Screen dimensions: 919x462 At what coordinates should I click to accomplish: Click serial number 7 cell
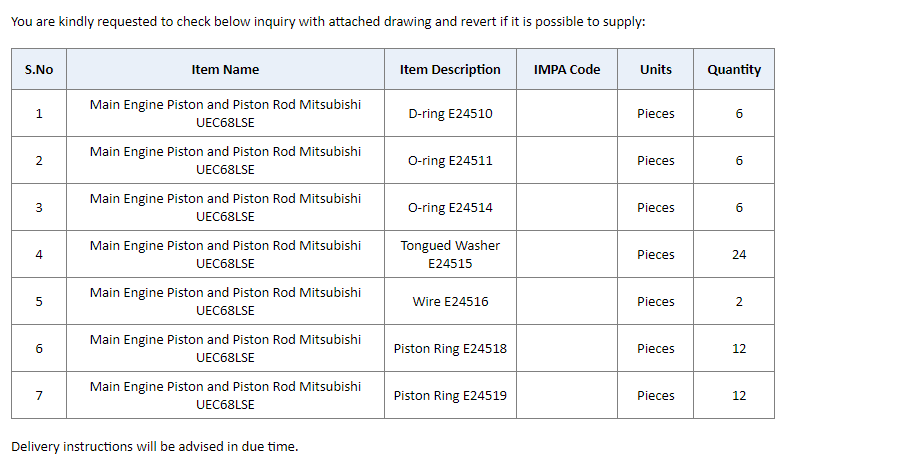coord(39,395)
